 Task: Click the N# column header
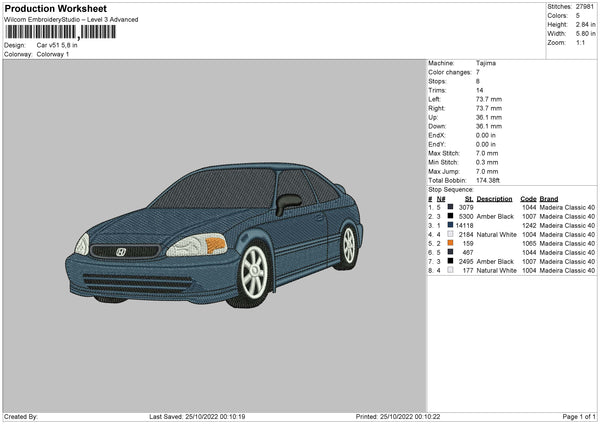[x=441, y=198]
